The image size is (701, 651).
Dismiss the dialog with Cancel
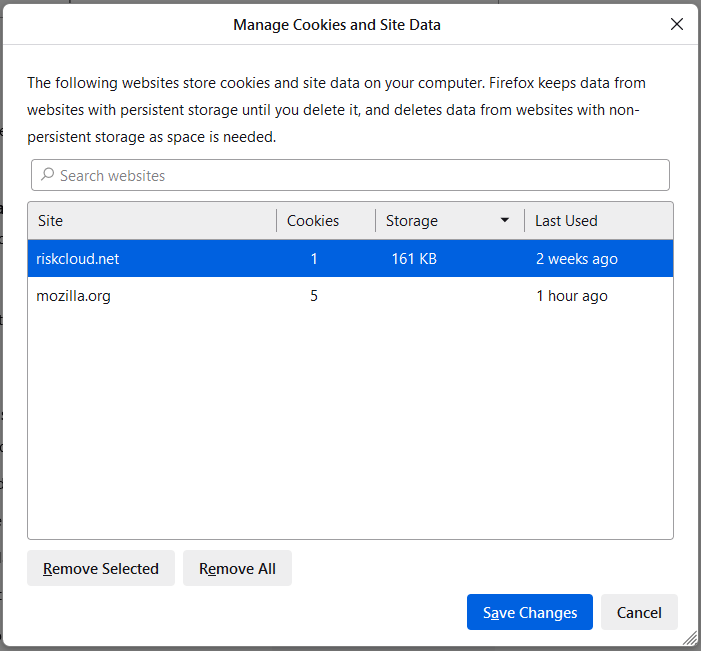pos(639,612)
